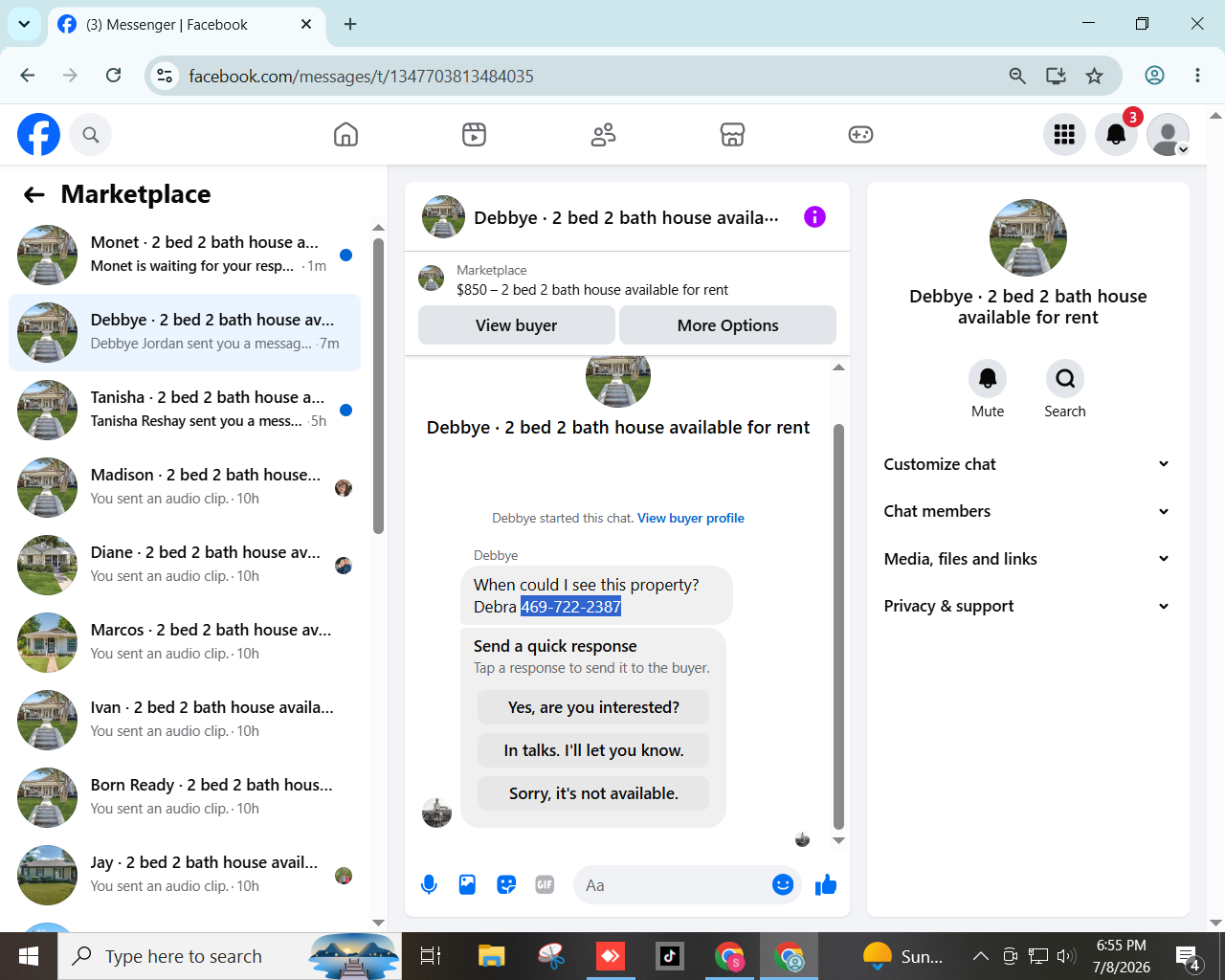Open the account profile avatar menu
The width and height of the screenshot is (1225, 980).
pyautogui.click(x=1168, y=135)
